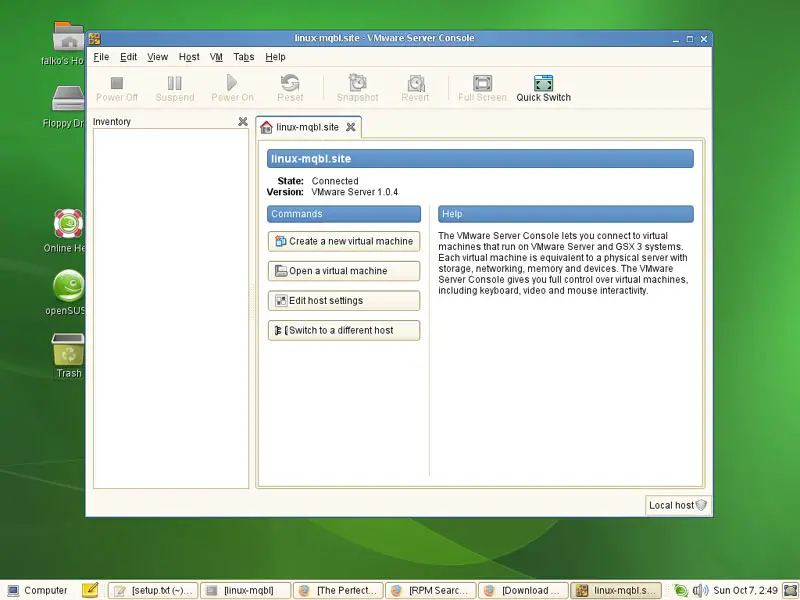This screenshot has height=600, width=800.
Task: Click the openSUSE chameleon desktop icon
Action: coord(68,285)
